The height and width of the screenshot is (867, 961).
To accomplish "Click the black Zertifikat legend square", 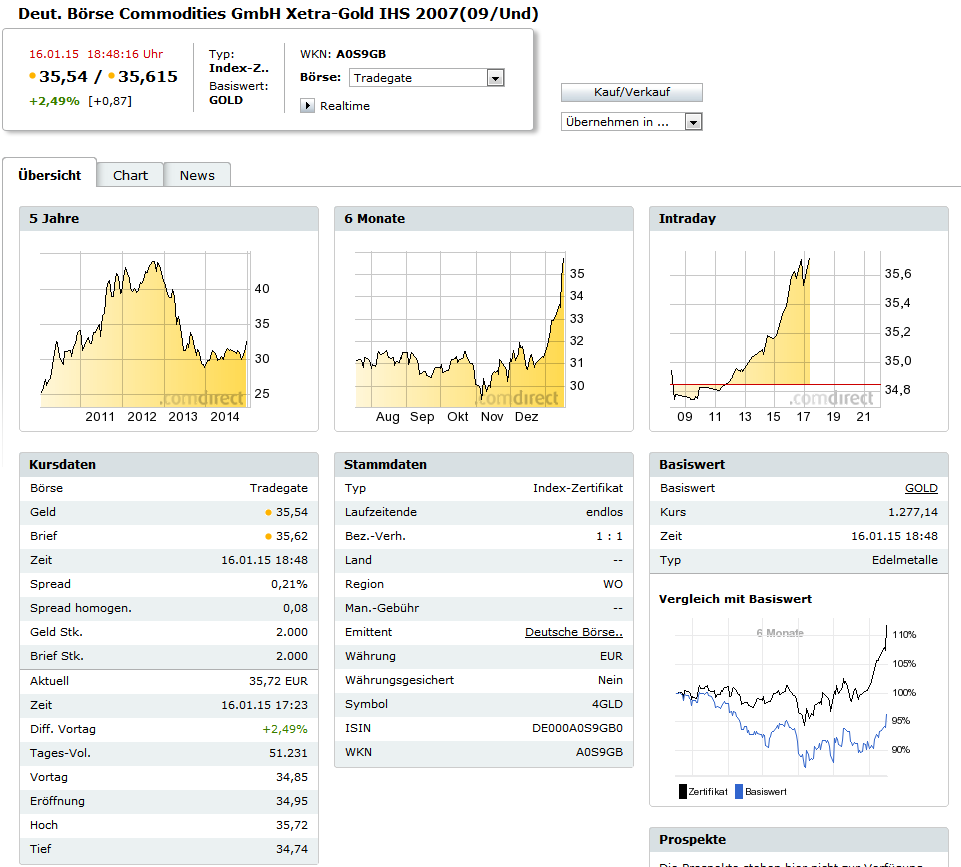I will point(683,792).
